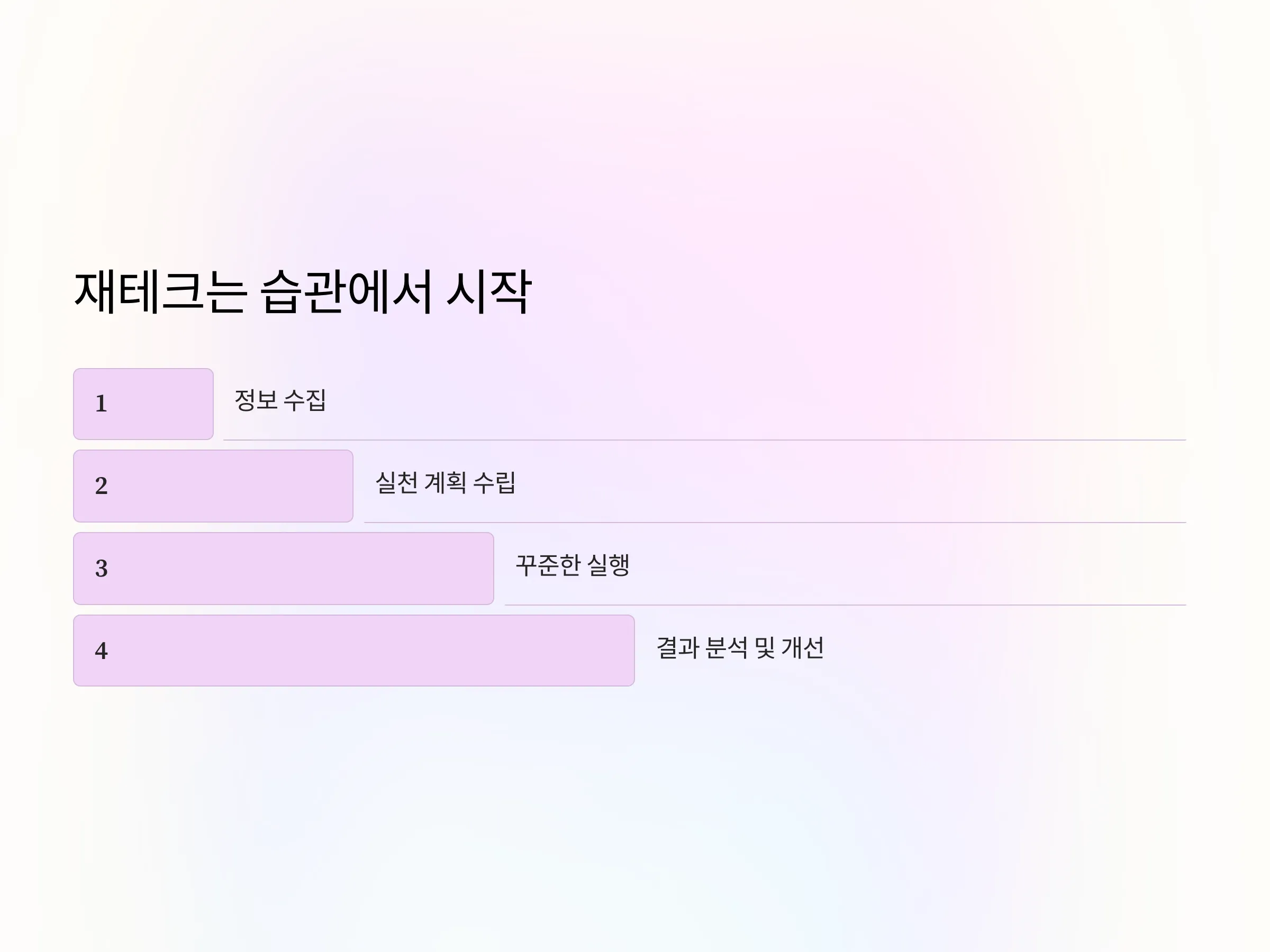Select the number 2 in second bar
This screenshot has width=1270, height=952.
101,486
